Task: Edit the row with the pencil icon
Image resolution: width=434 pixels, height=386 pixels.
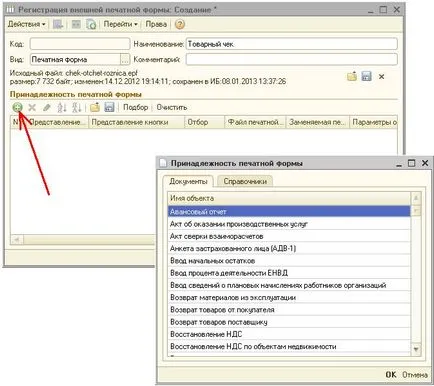Action: (47, 107)
